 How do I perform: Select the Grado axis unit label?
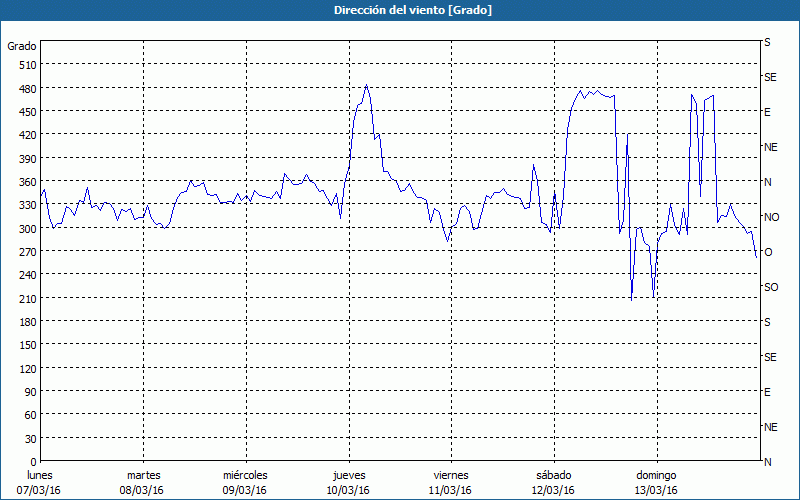click(x=22, y=46)
